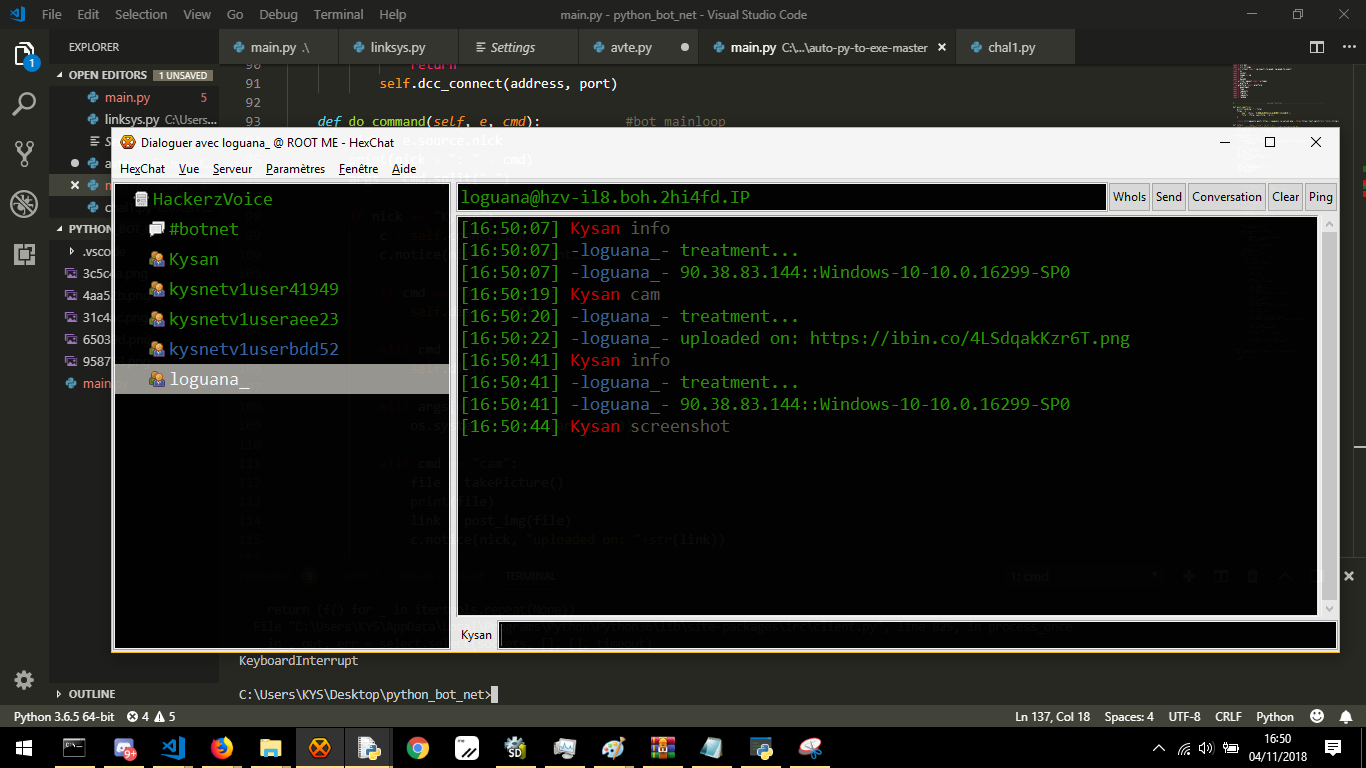Open the Source Control view icon
This screenshot has width=1366, height=768.
click(x=24, y=154)
